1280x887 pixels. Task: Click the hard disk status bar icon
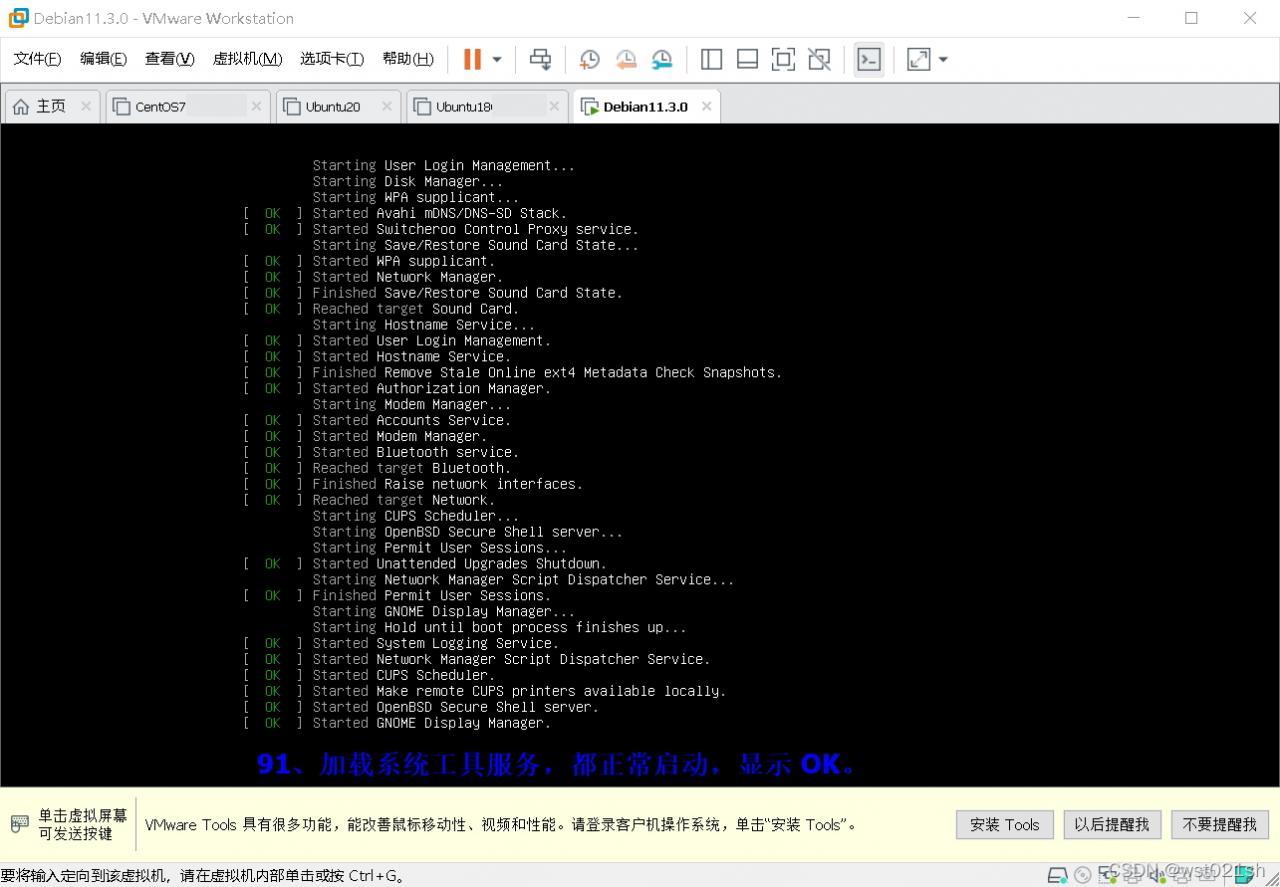(x=1057, y=875)
